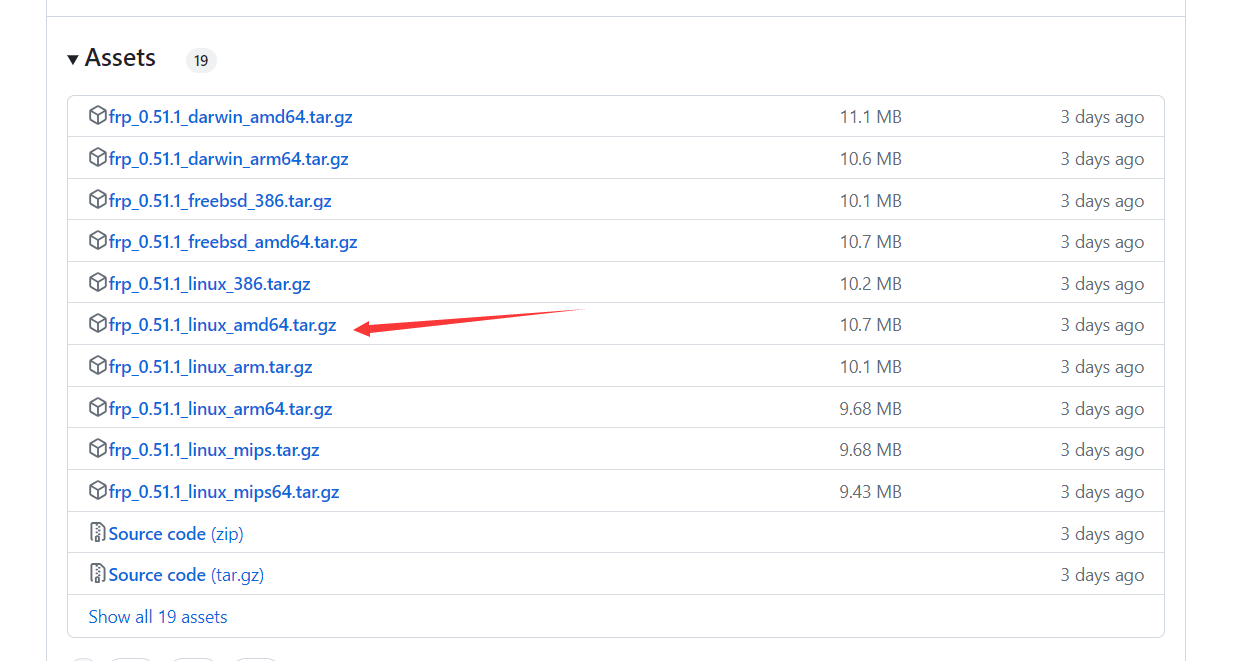Click package icon beside frp_0.51.1_linux_arm64.tar.gz

pos(97,408)
